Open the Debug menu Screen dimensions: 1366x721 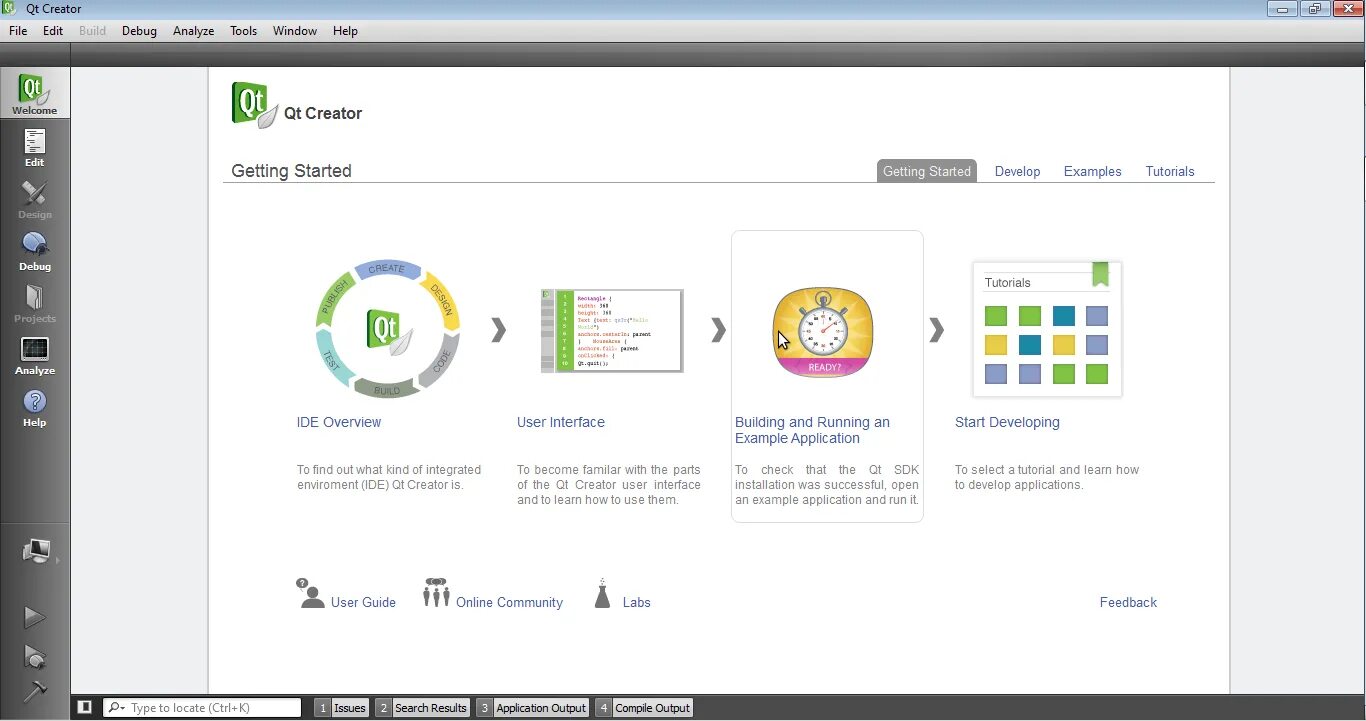click(x=139, y=31)
